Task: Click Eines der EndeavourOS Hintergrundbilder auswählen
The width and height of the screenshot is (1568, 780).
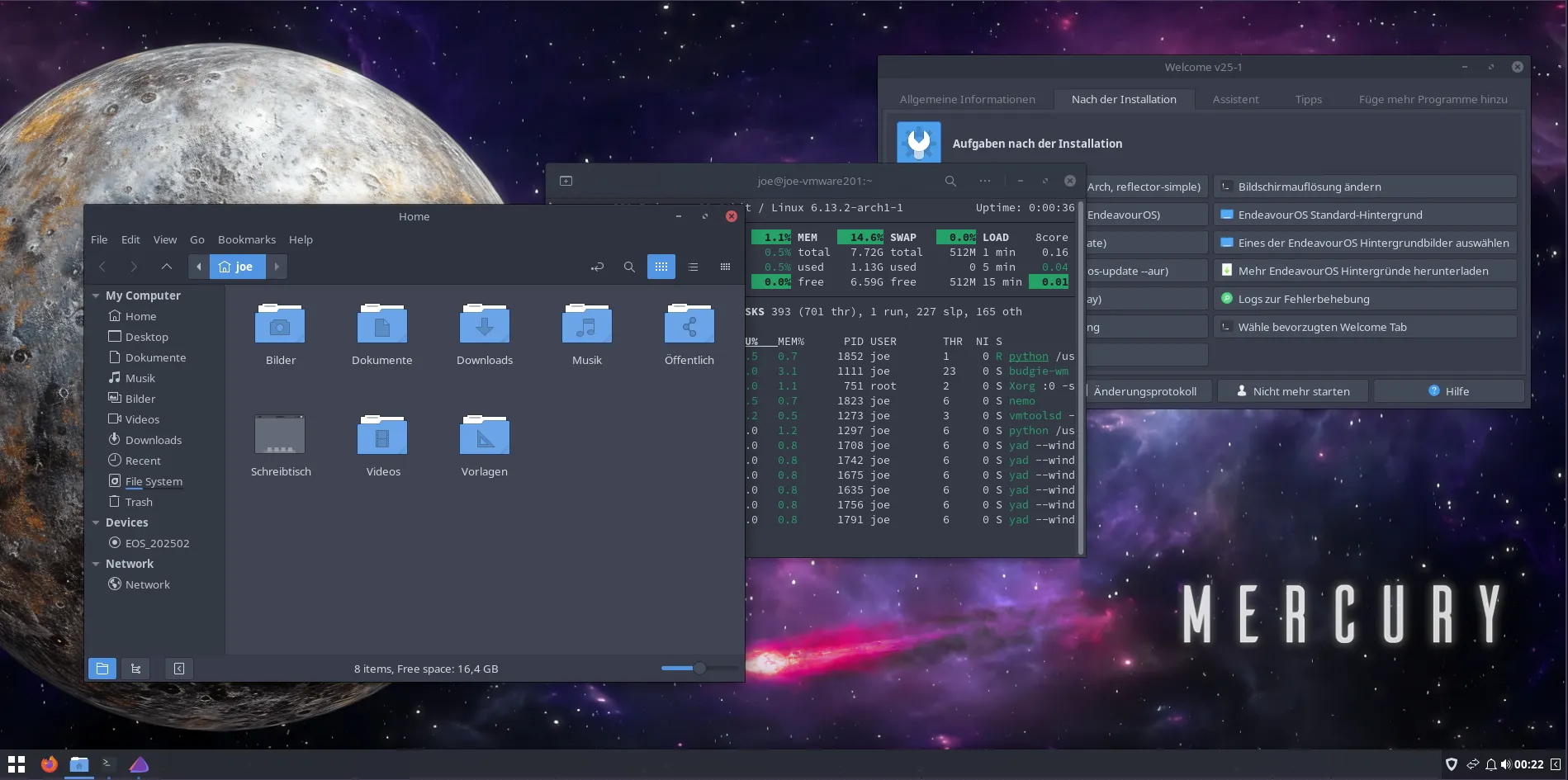Action: pyautogui.click(x=1365, y=243)
